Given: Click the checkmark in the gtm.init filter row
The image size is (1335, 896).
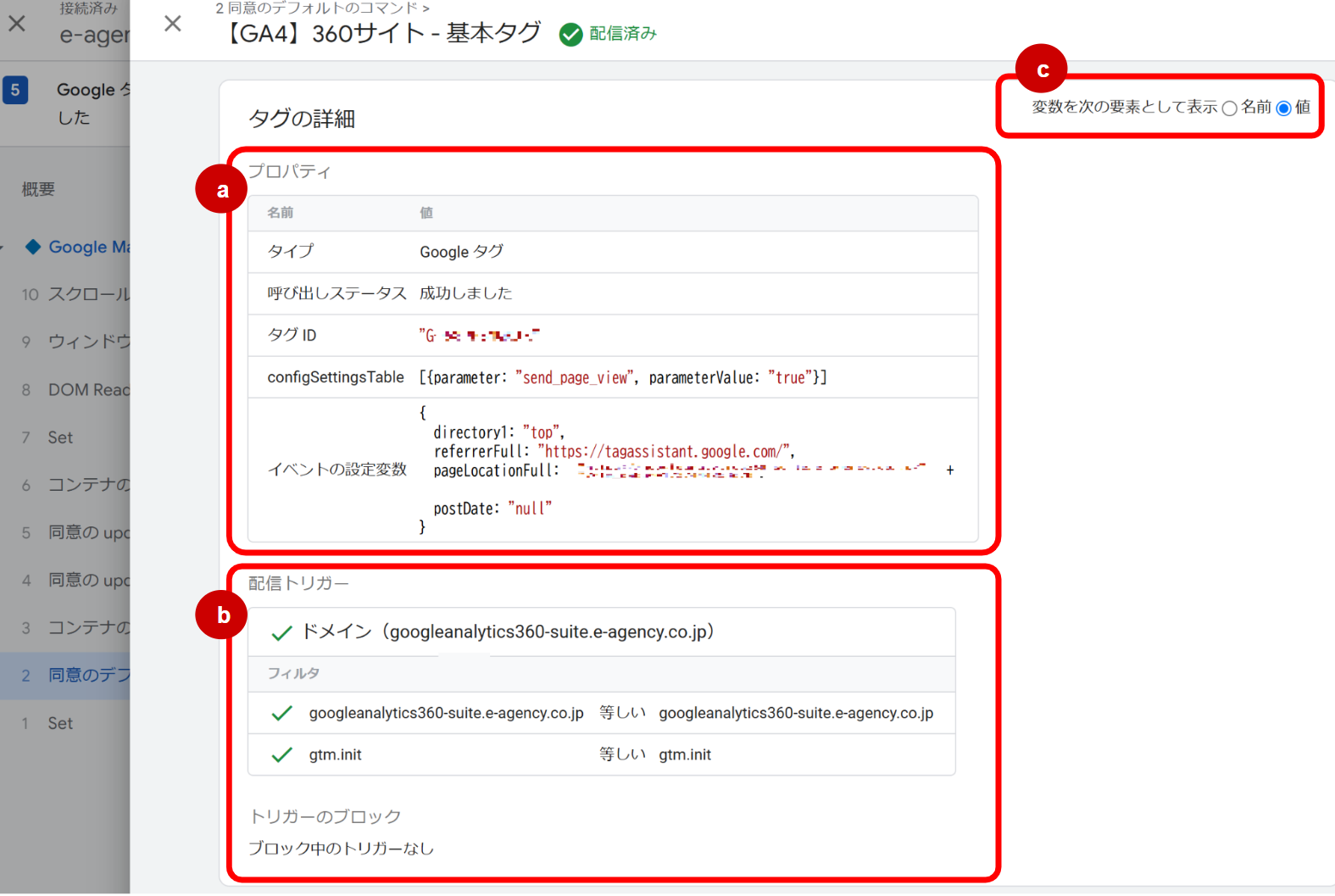Looking at the screenshot, I should pyautogui.click(x=281, y=755).
